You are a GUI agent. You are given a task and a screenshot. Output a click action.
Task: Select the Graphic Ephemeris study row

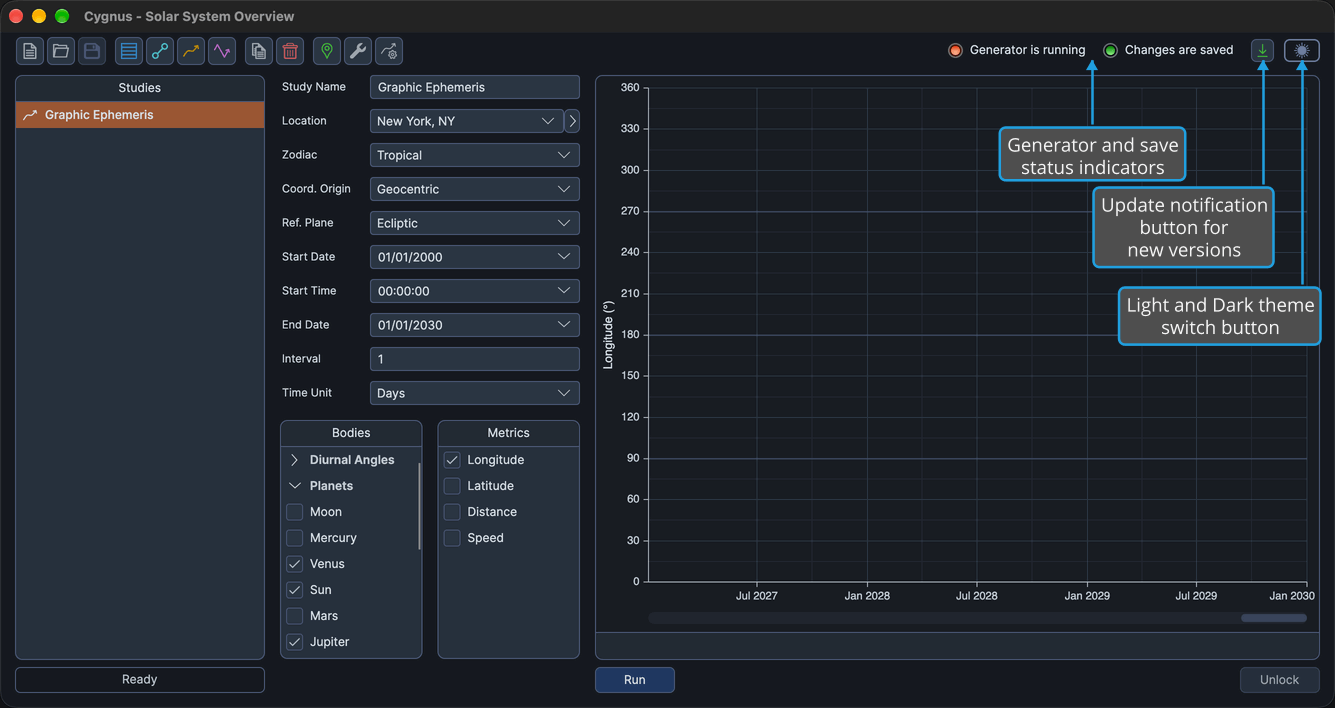[140, 115]
